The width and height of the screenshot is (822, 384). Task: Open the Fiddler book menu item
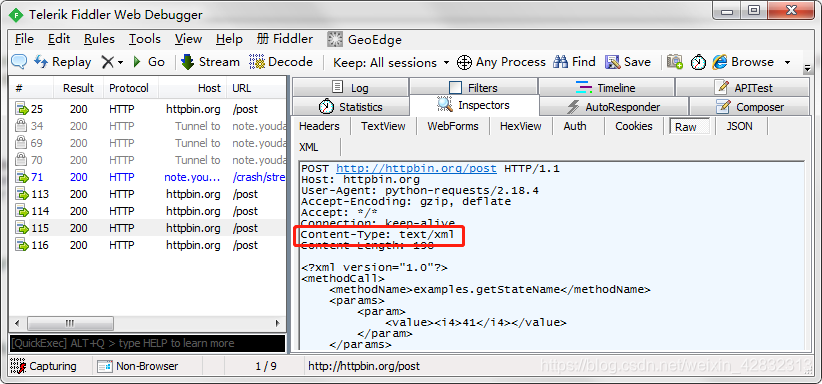[285, 39]
